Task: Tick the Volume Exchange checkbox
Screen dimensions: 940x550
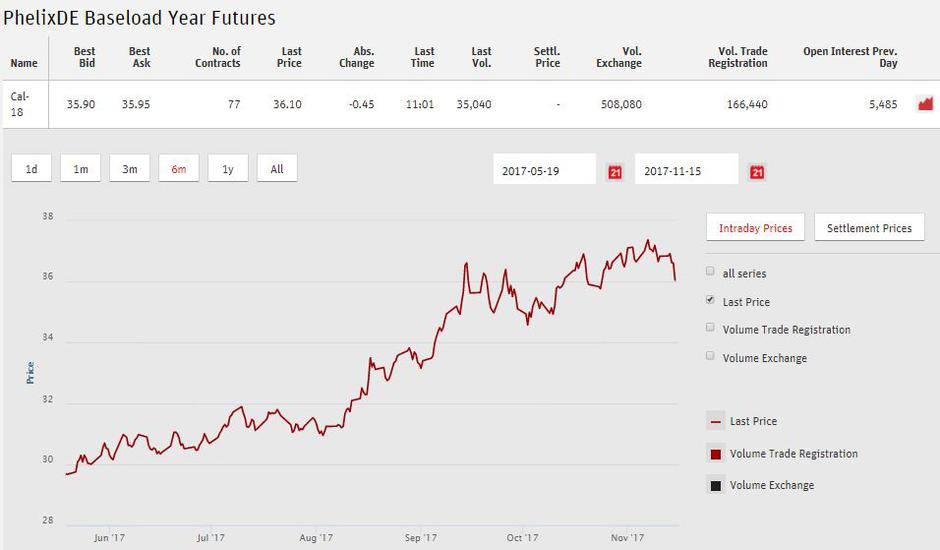Action: (710, 356)
